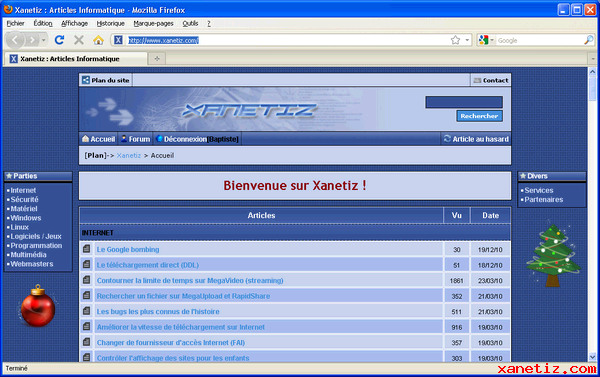Open article Les bugs les plus connus

point(158,312)
